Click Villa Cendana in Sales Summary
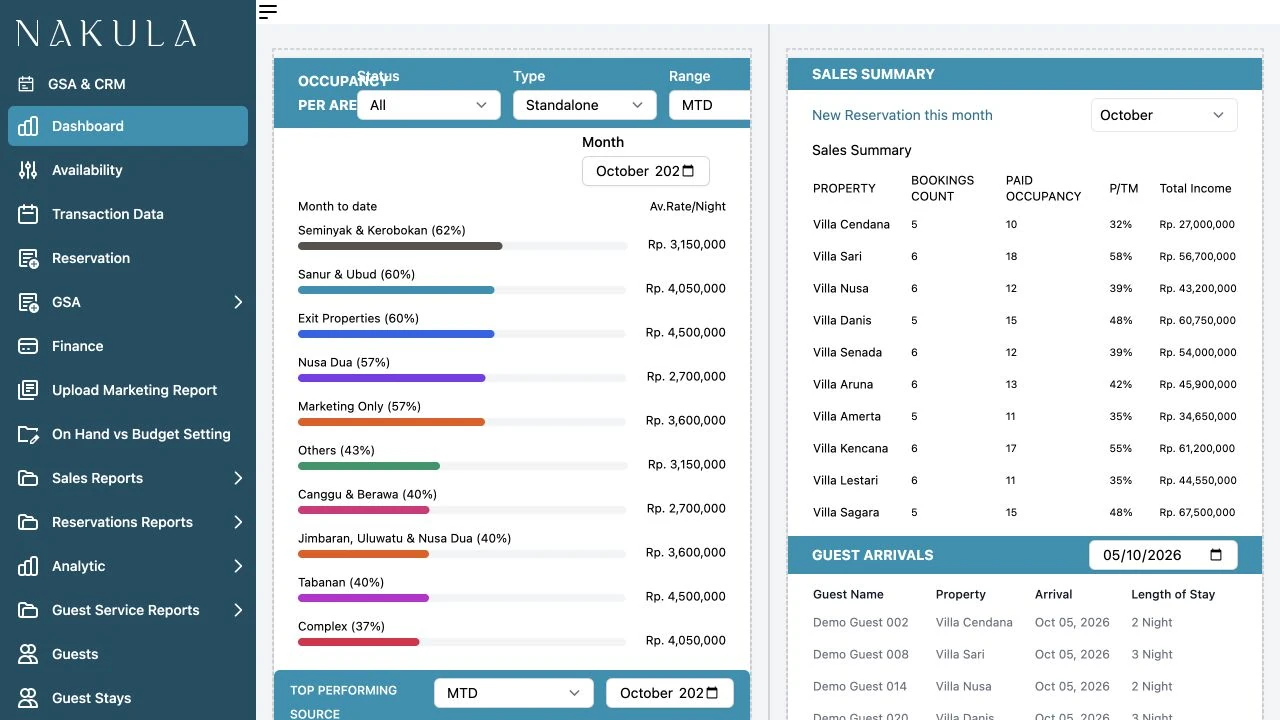The height and width of the screenshot is (720, 1280). point(851,224)
